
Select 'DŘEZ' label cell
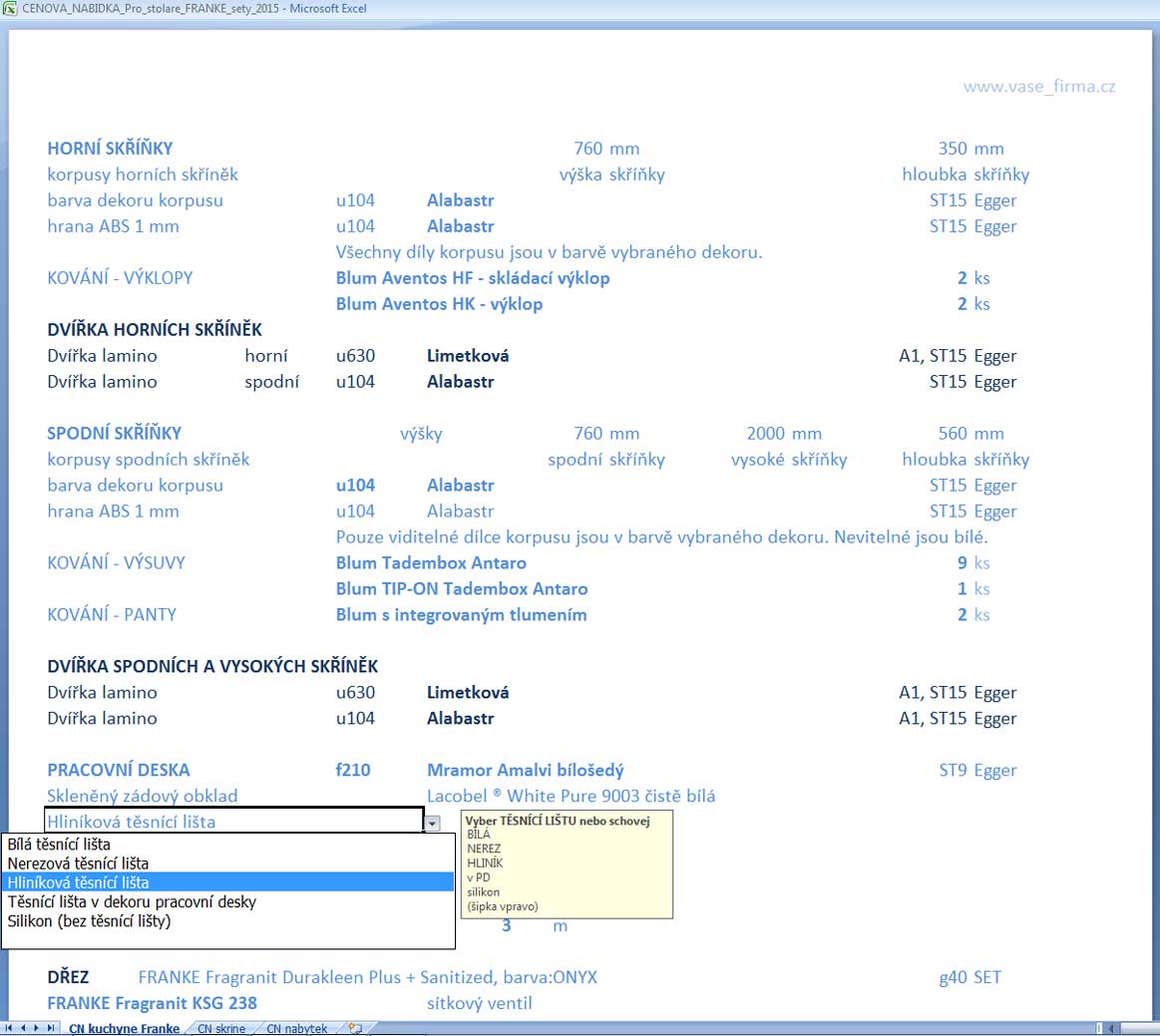(x=68, y=977)
